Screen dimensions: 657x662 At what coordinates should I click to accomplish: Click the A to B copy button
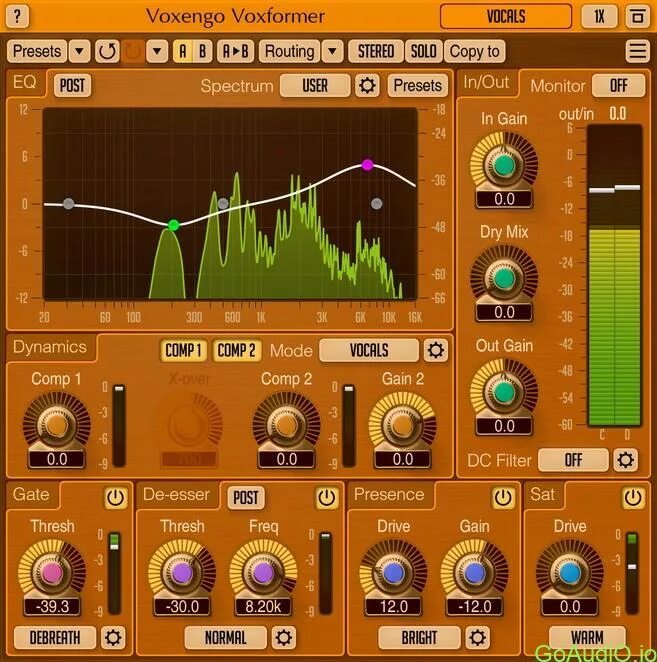[235, 51]
